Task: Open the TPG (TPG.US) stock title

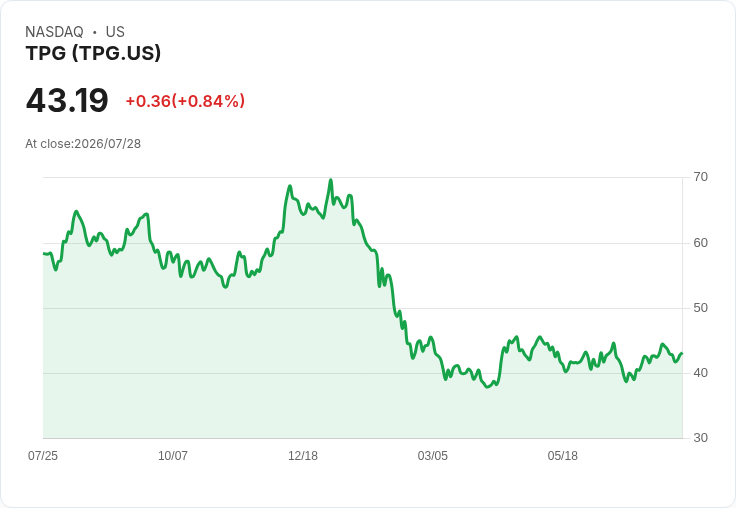Action: coord(93,53)
